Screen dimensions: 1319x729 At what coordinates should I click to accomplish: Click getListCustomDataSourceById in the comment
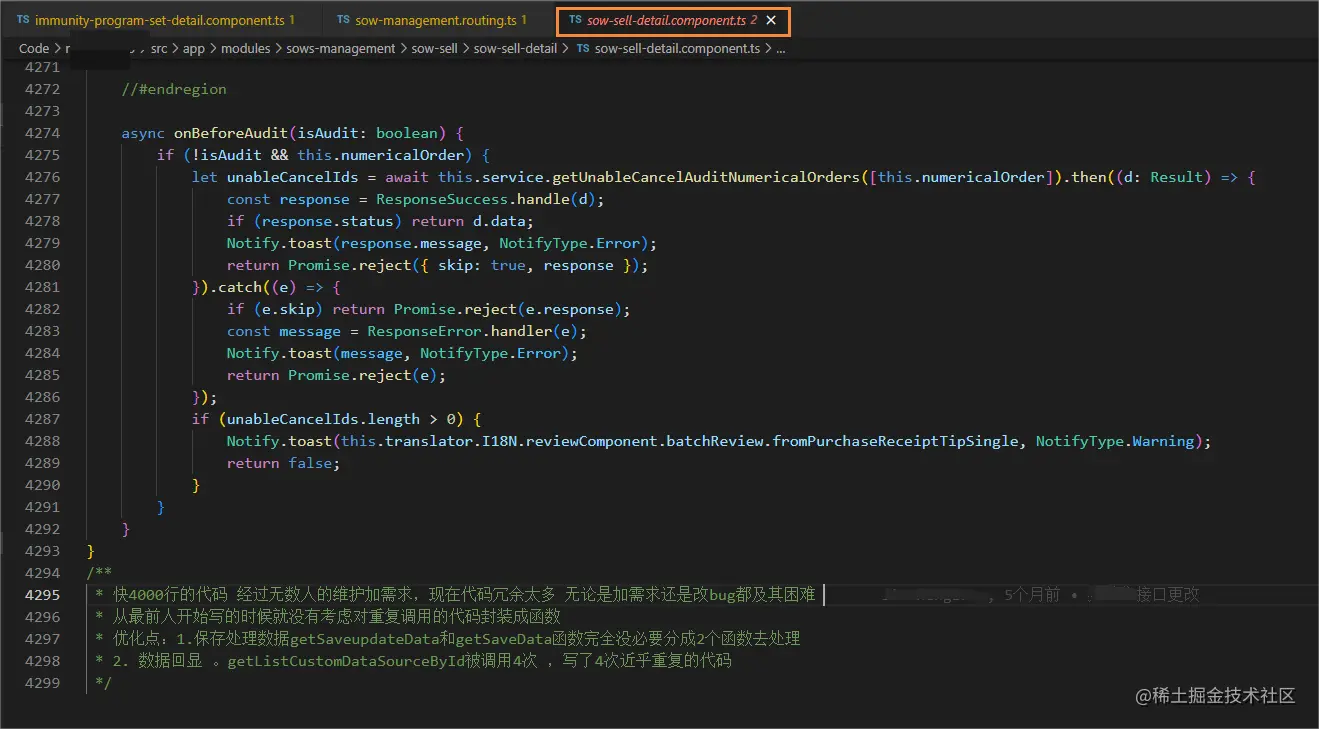[x=346, y=661]
